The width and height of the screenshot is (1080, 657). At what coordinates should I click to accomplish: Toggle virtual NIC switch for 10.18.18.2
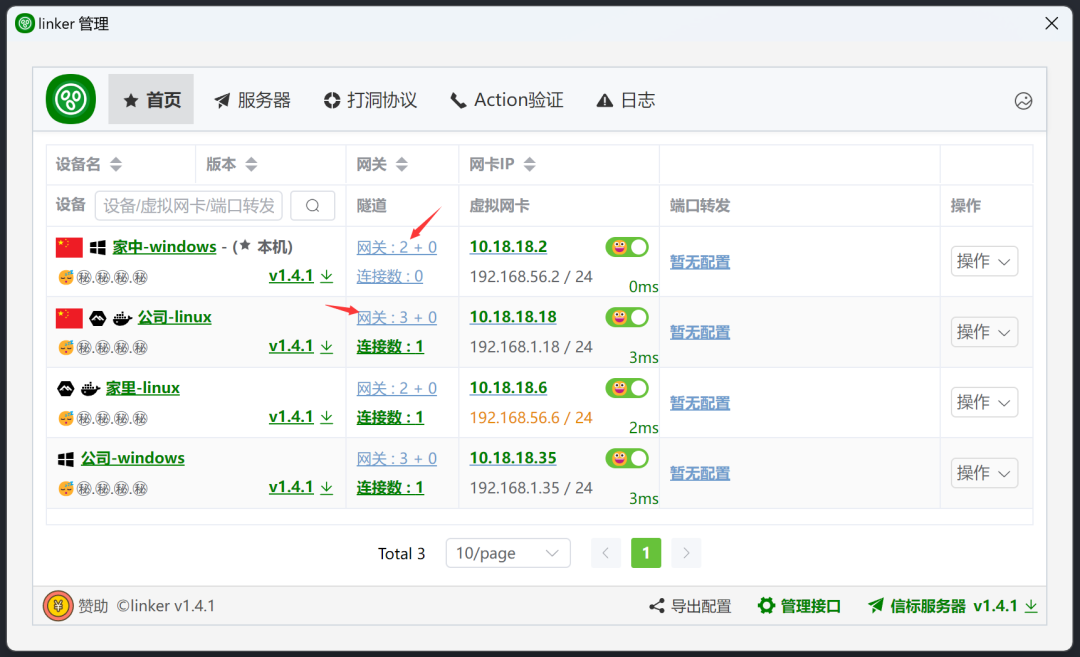[x=627, y=247]
